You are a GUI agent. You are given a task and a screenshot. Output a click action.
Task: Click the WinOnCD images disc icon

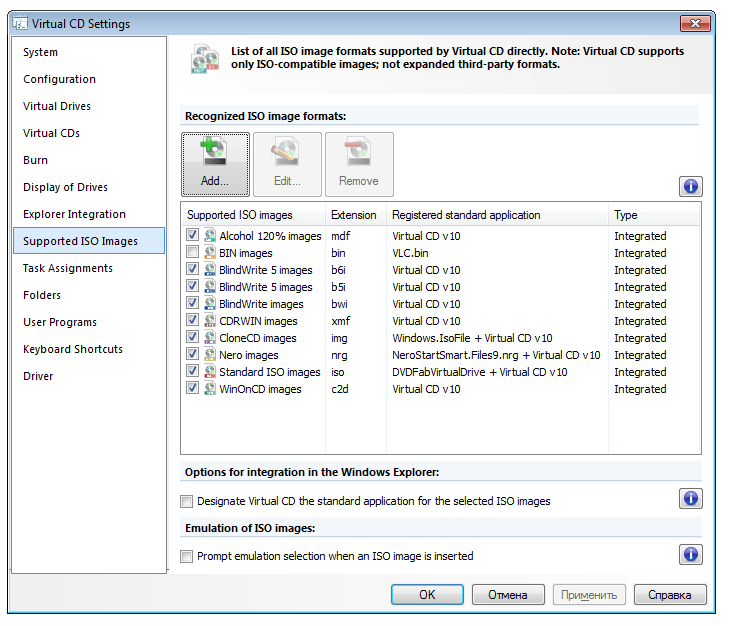210,389
